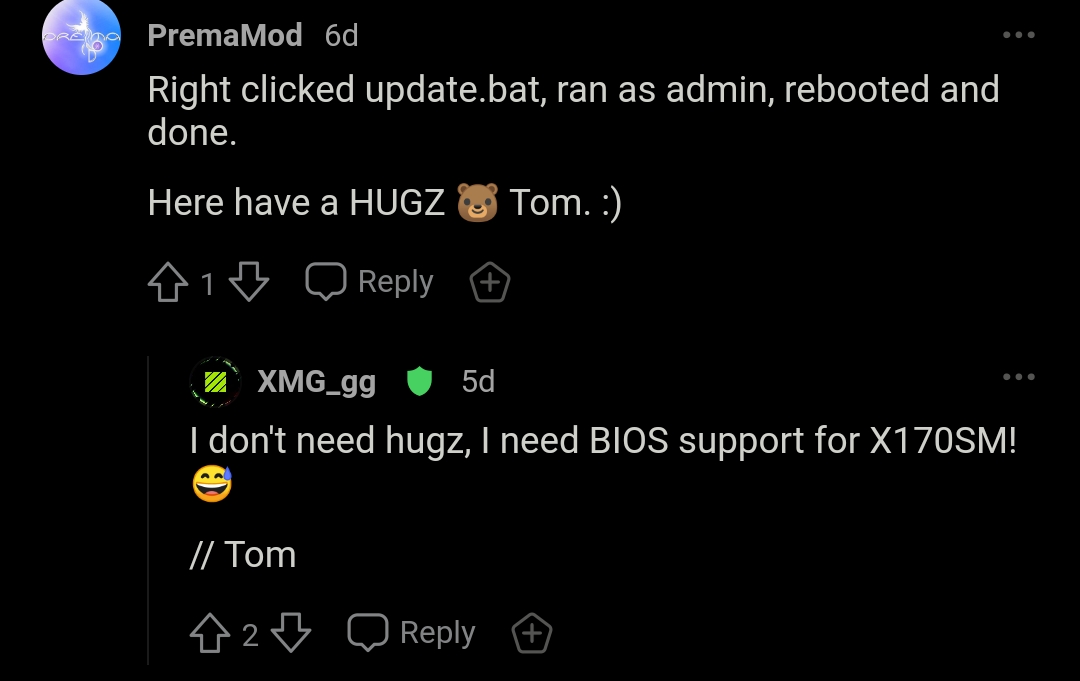Give an award to XMG_gg's reply
The height and width of the screenshot is (681, 1080).
pos(532,634)
